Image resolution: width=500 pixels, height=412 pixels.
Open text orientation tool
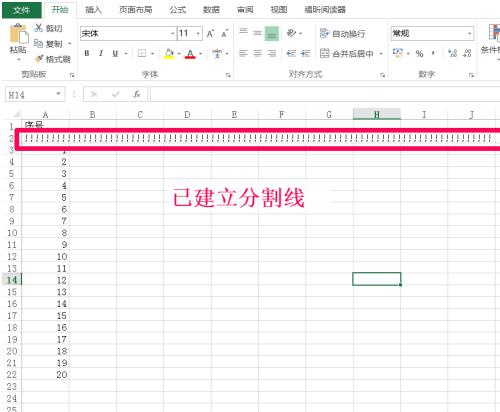click(x=292, y=33)
